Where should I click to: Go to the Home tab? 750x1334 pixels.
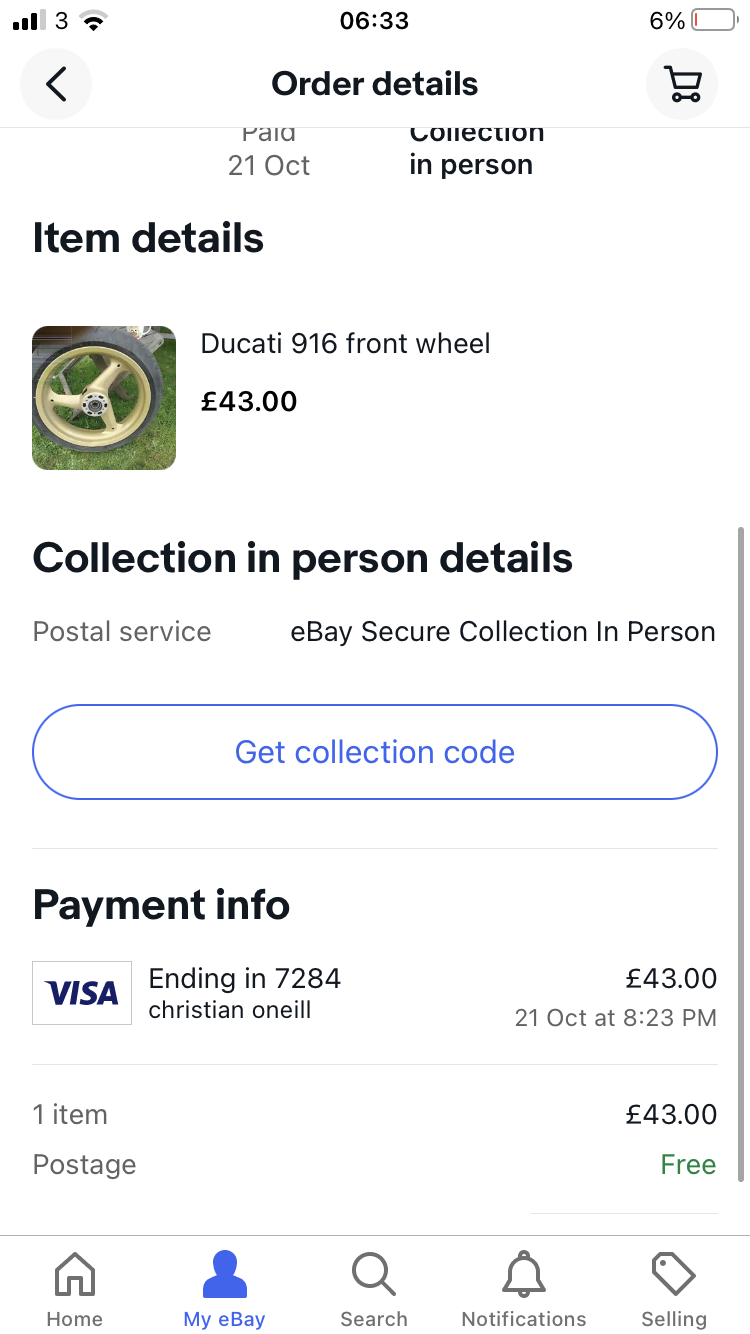pyautogui.click(x=75, y=1290)
